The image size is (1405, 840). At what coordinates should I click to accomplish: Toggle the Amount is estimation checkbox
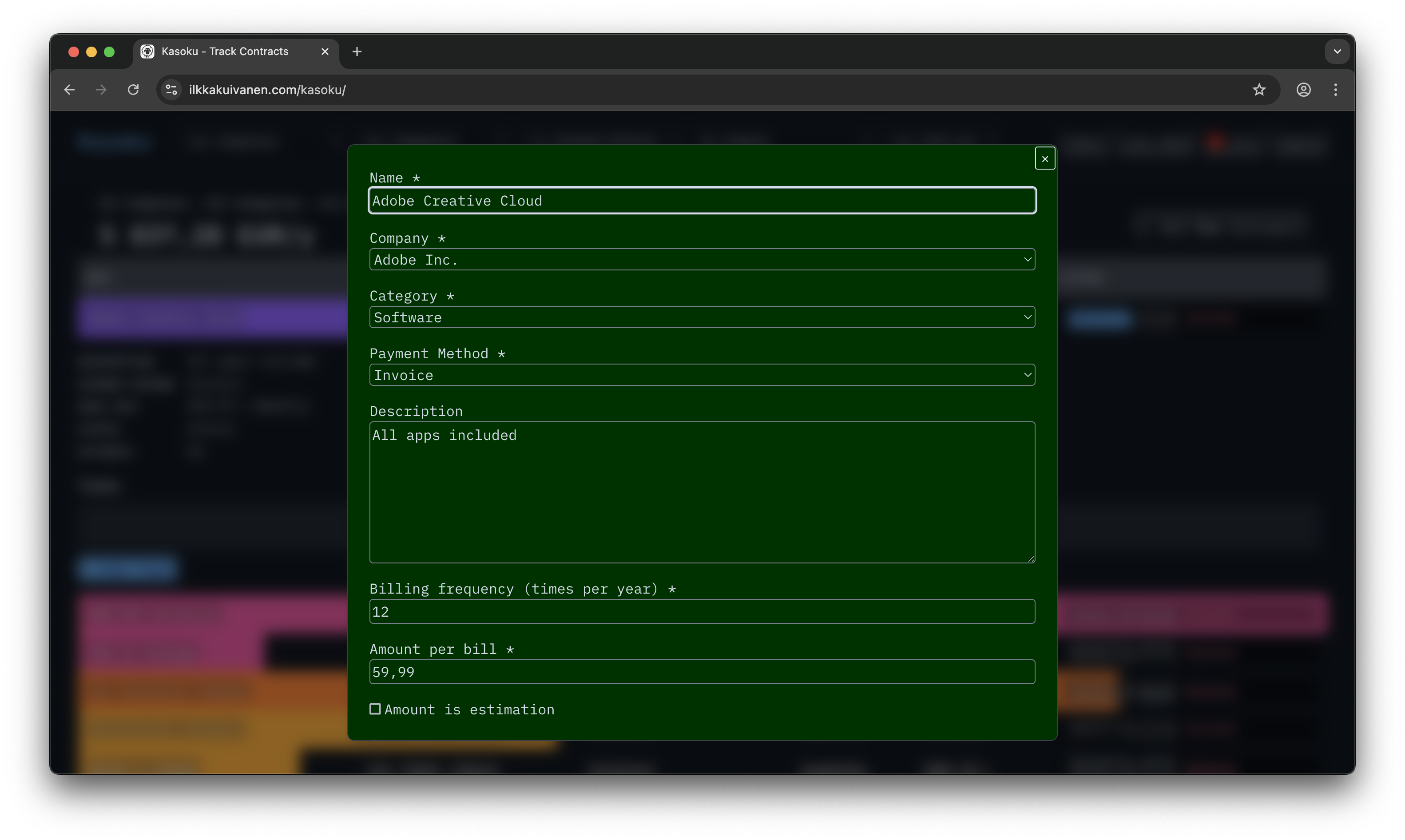click(x=375, y=709)
